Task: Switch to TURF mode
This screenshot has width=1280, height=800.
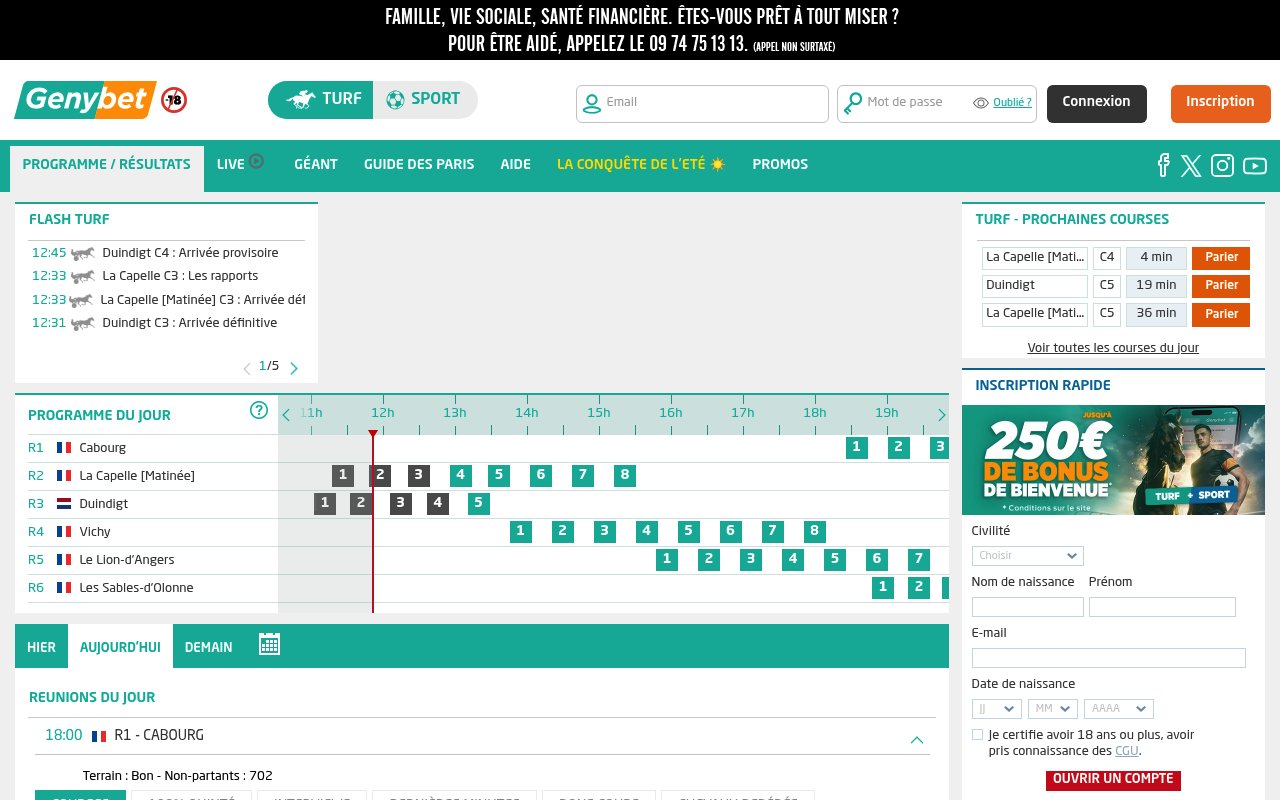Action: click(x=321, y=100)
